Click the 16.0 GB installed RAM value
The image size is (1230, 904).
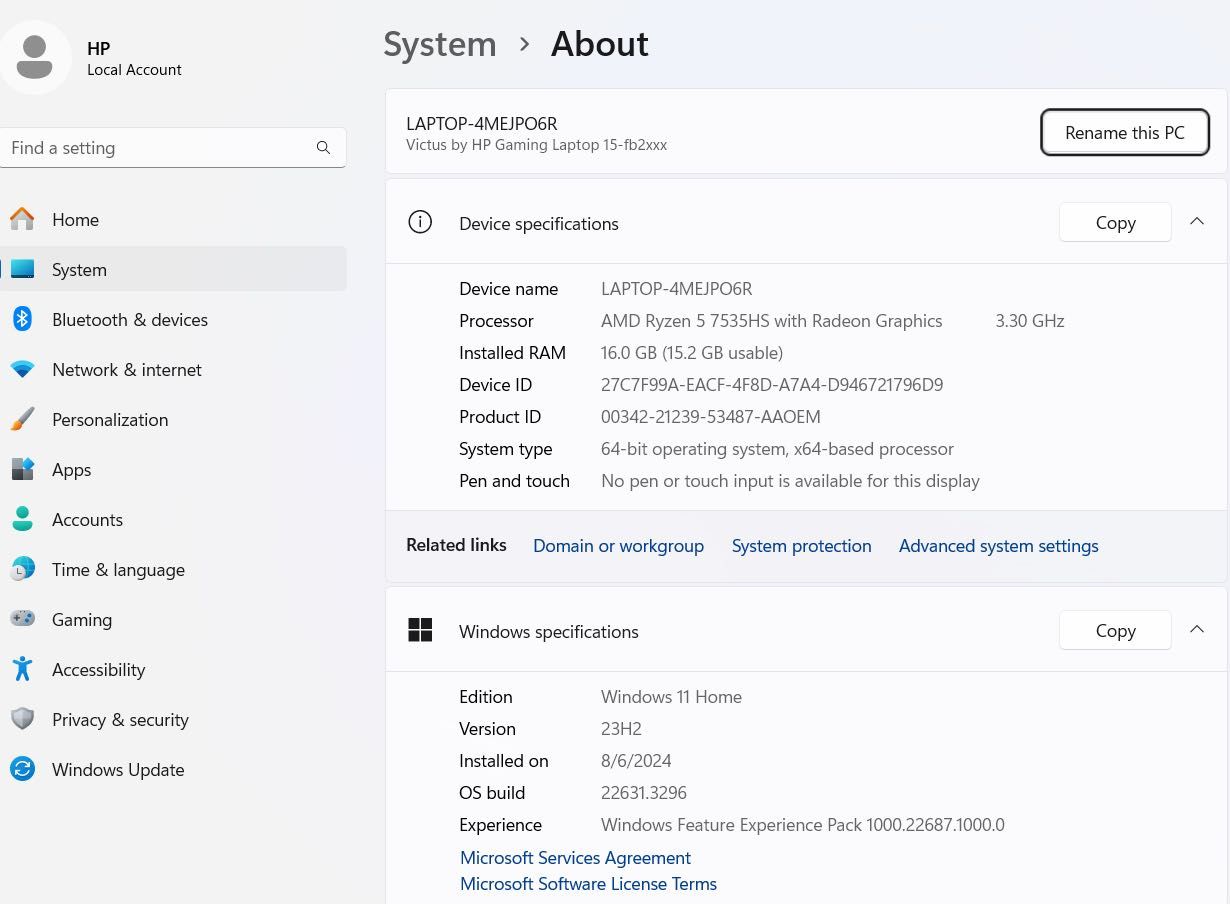(x=692, y=353)
